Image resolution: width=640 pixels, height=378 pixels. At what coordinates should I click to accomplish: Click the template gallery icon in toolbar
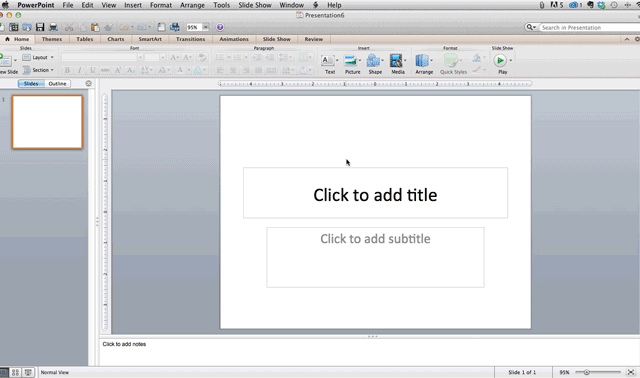pos(13,27)
